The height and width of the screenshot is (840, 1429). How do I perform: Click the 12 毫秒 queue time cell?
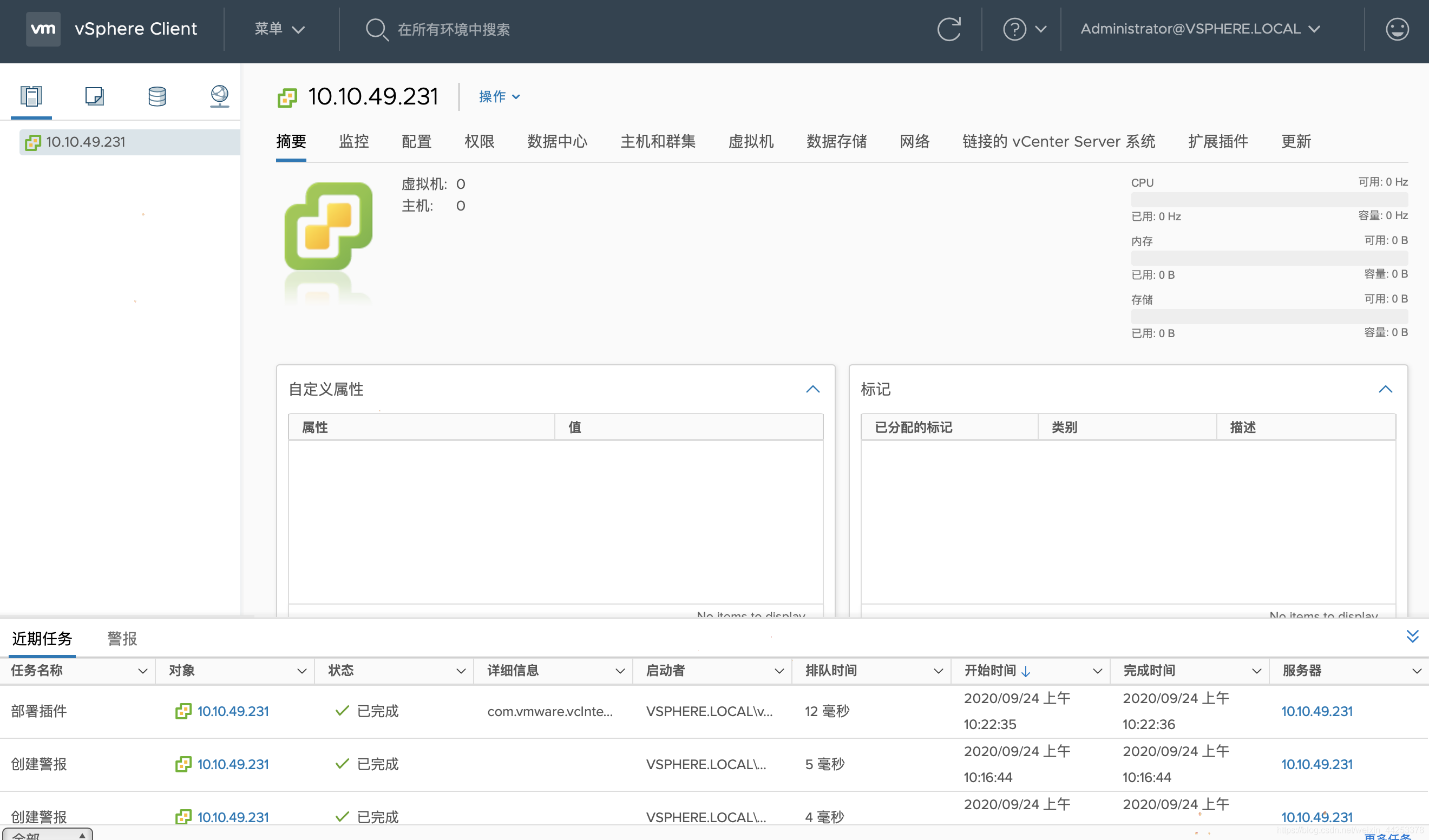point(827,711)
